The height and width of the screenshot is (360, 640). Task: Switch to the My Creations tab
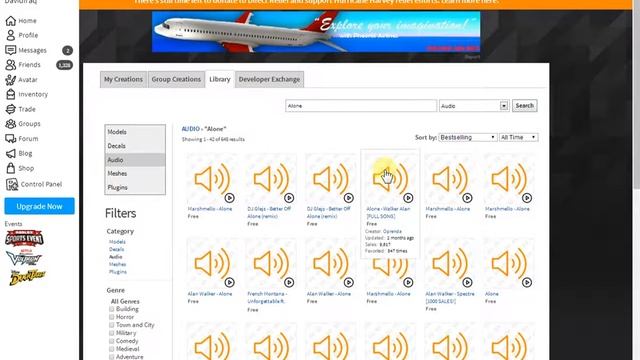pos(123,79)
